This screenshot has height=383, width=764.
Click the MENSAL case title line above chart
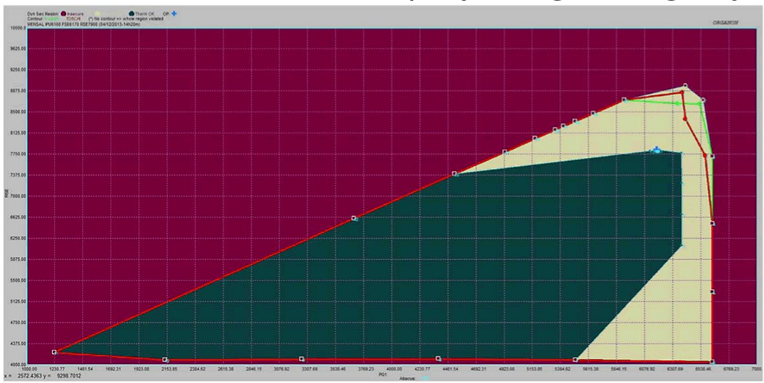point(84,23)
